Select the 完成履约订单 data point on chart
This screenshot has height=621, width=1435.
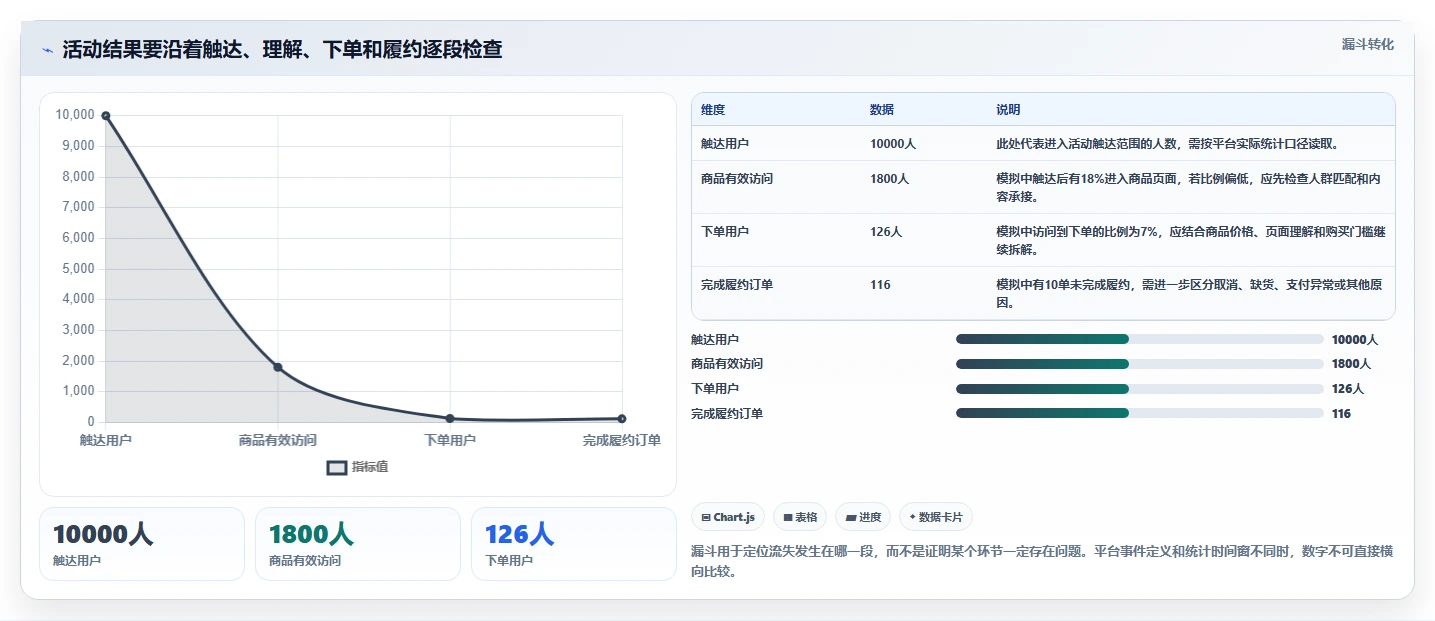click(622, 418)
